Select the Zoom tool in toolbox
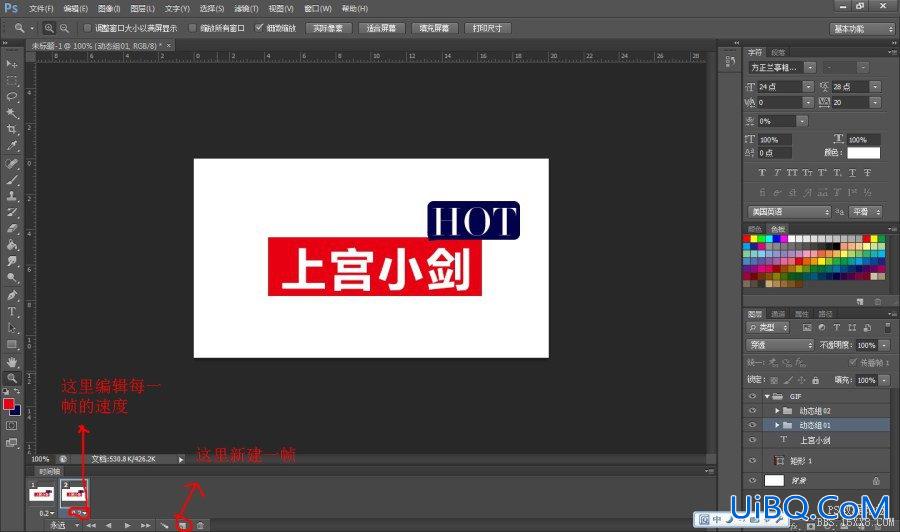Viewport: 900px width, 532px height. (11, 378)
